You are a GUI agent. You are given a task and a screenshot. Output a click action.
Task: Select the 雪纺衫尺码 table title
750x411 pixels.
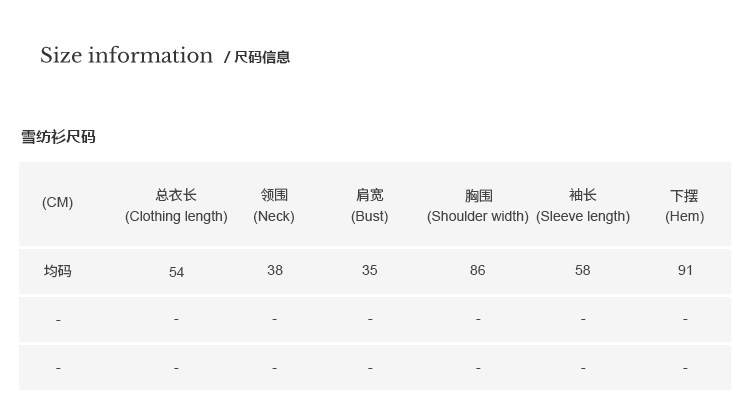pyautogui.click(x=58, y=137)
